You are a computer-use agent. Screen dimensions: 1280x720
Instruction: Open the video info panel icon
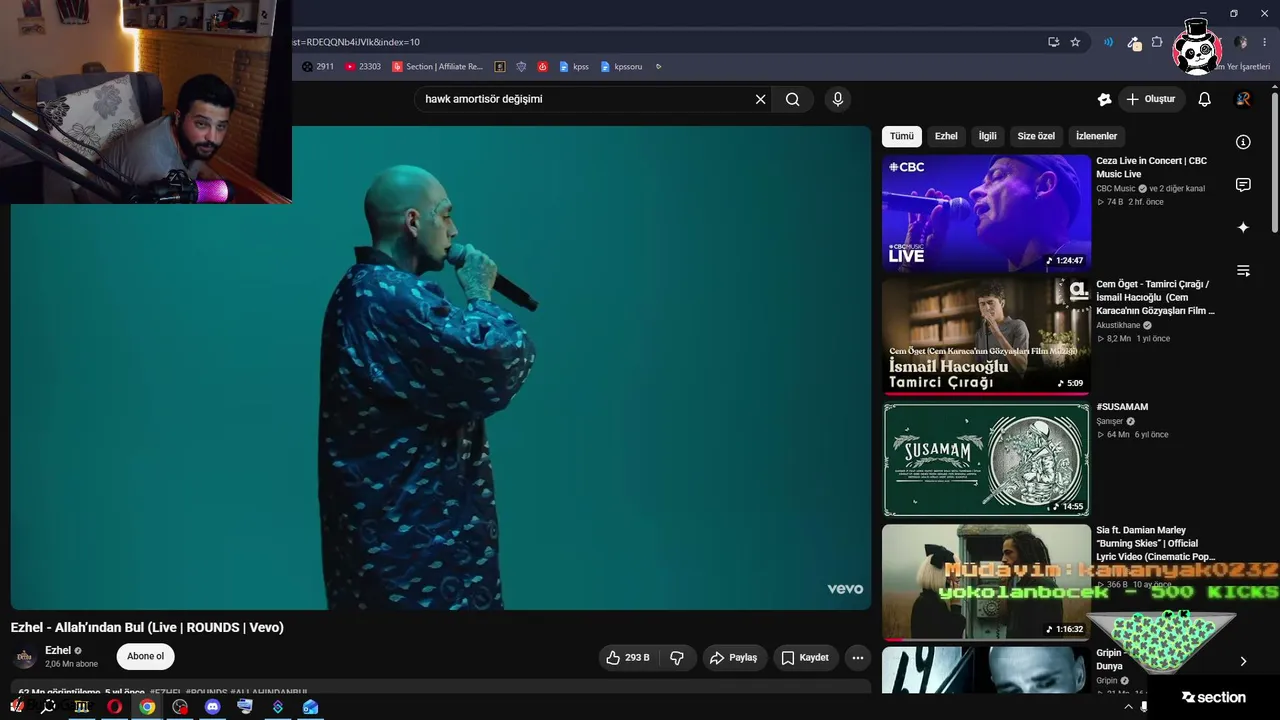click(x=1243, y=142)
